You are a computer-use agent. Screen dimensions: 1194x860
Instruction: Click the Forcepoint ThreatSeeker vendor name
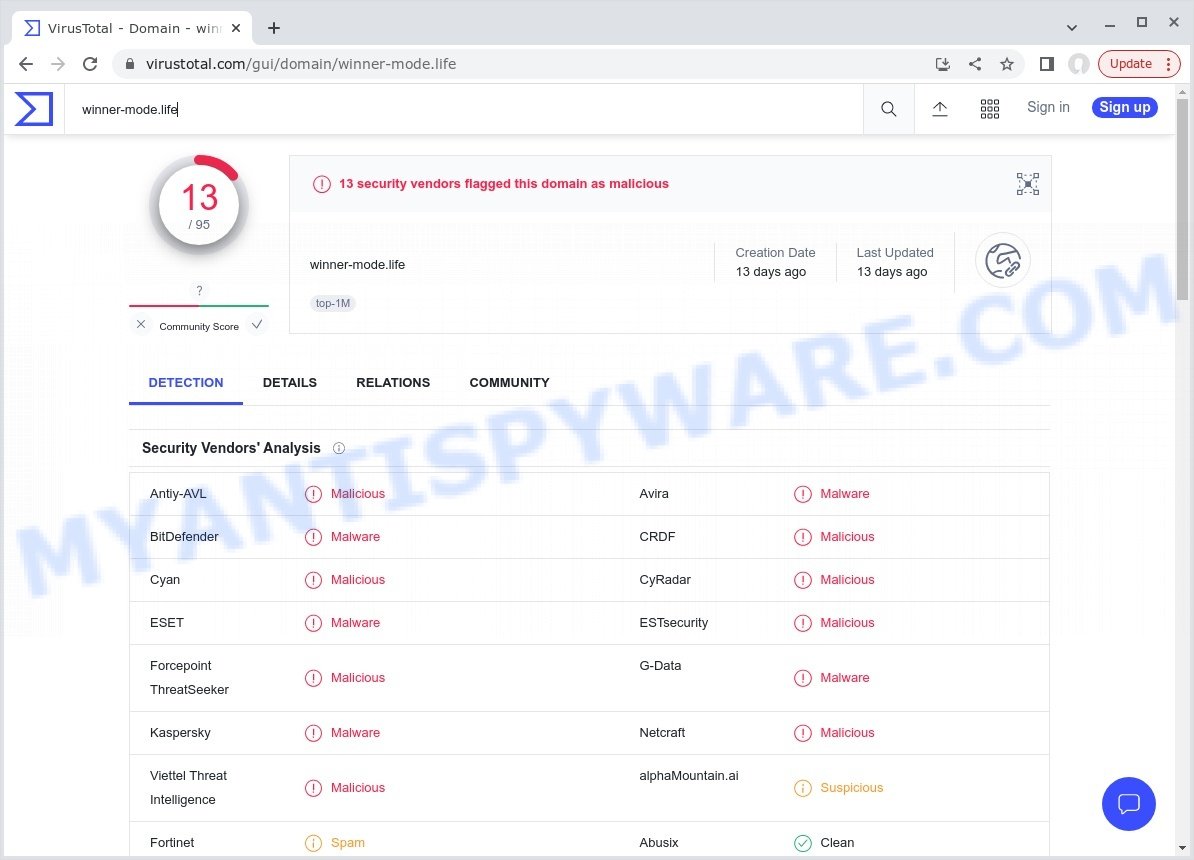tap(190, 678)
